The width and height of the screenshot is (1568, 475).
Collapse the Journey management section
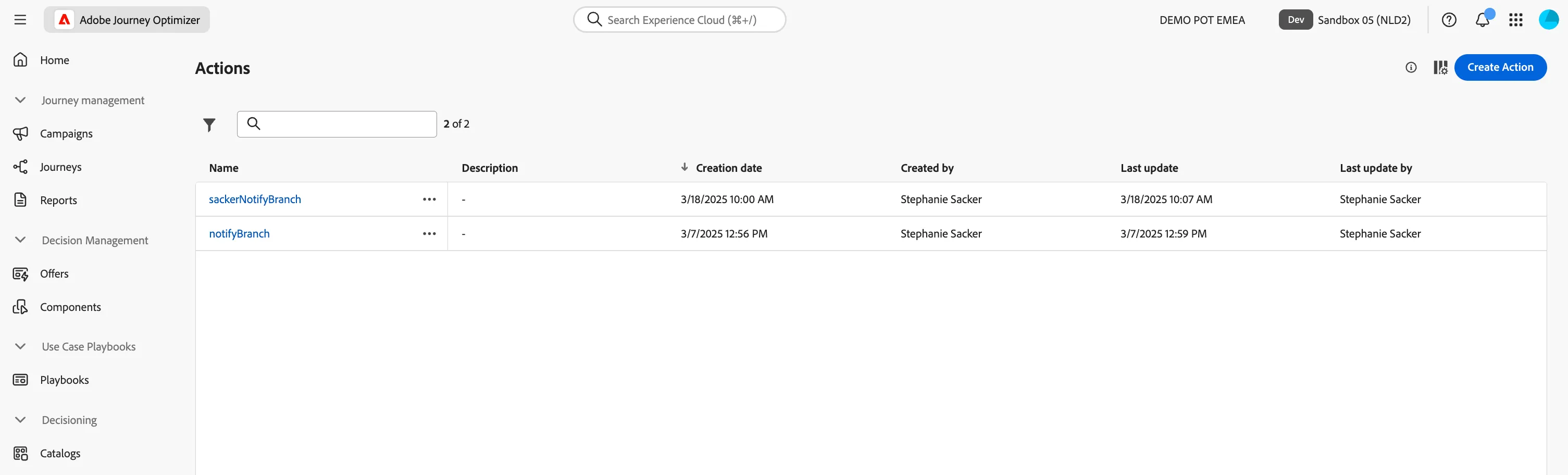click(20, 101)
